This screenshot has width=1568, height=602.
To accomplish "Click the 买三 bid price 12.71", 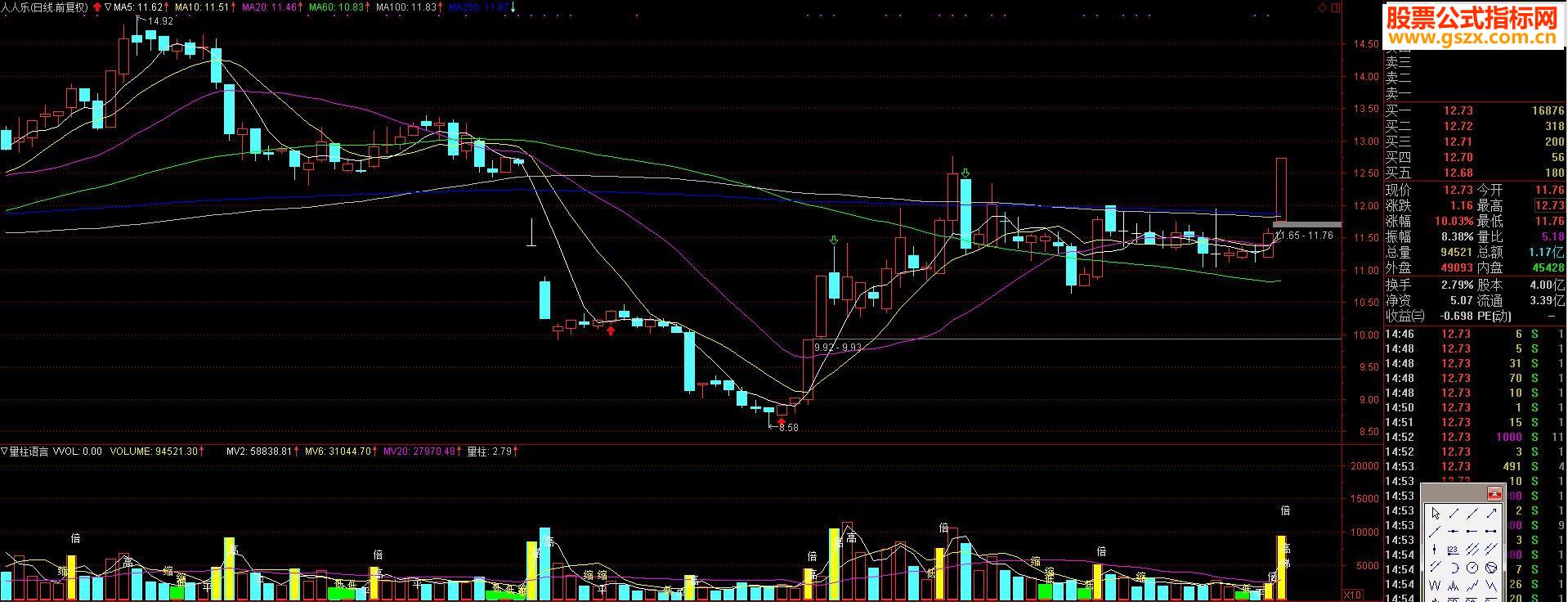I will (x=1458, y=142).
